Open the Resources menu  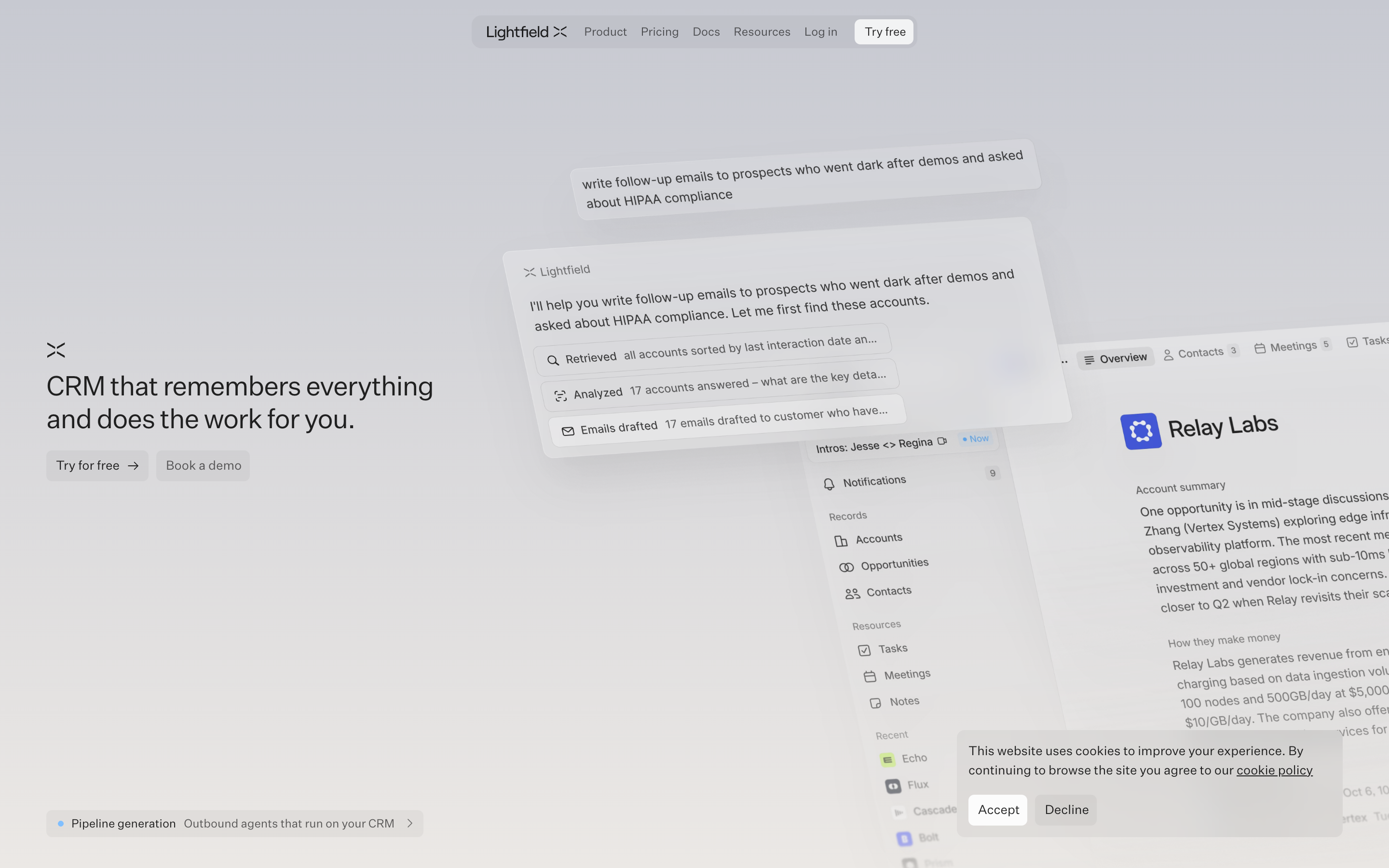click(762, 31)
